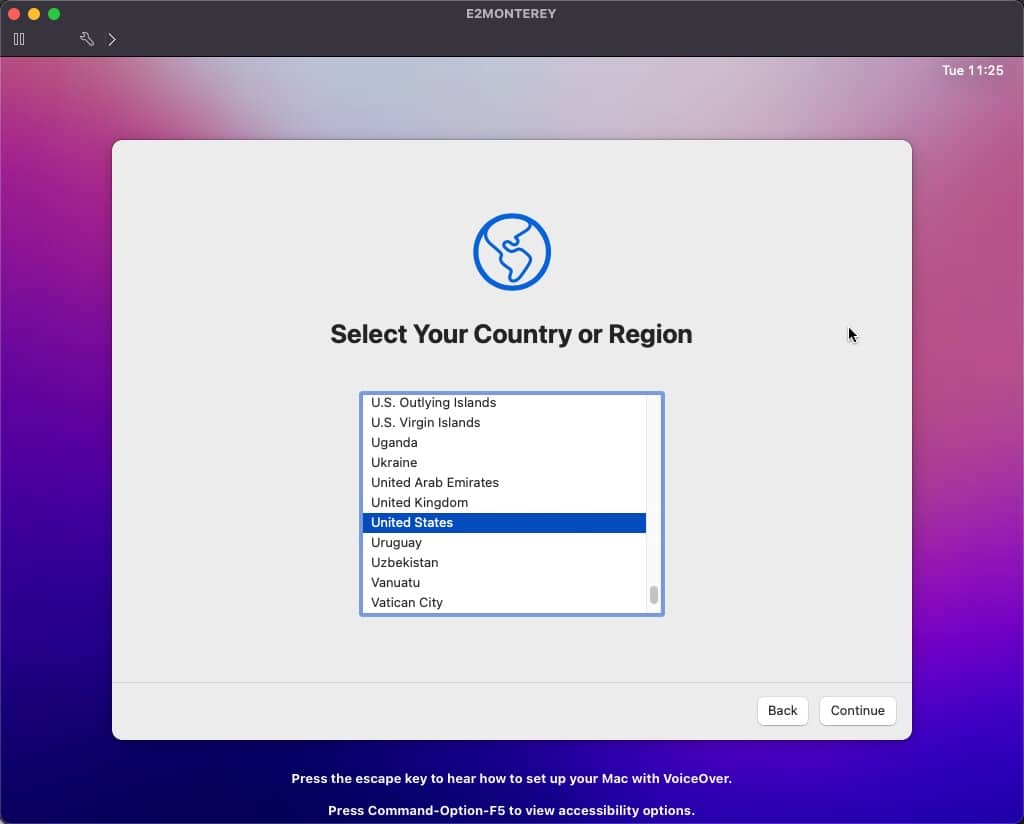Click the country list scrollbar thumb
This screenshot has width=1024, height=824.
point(654,595)
